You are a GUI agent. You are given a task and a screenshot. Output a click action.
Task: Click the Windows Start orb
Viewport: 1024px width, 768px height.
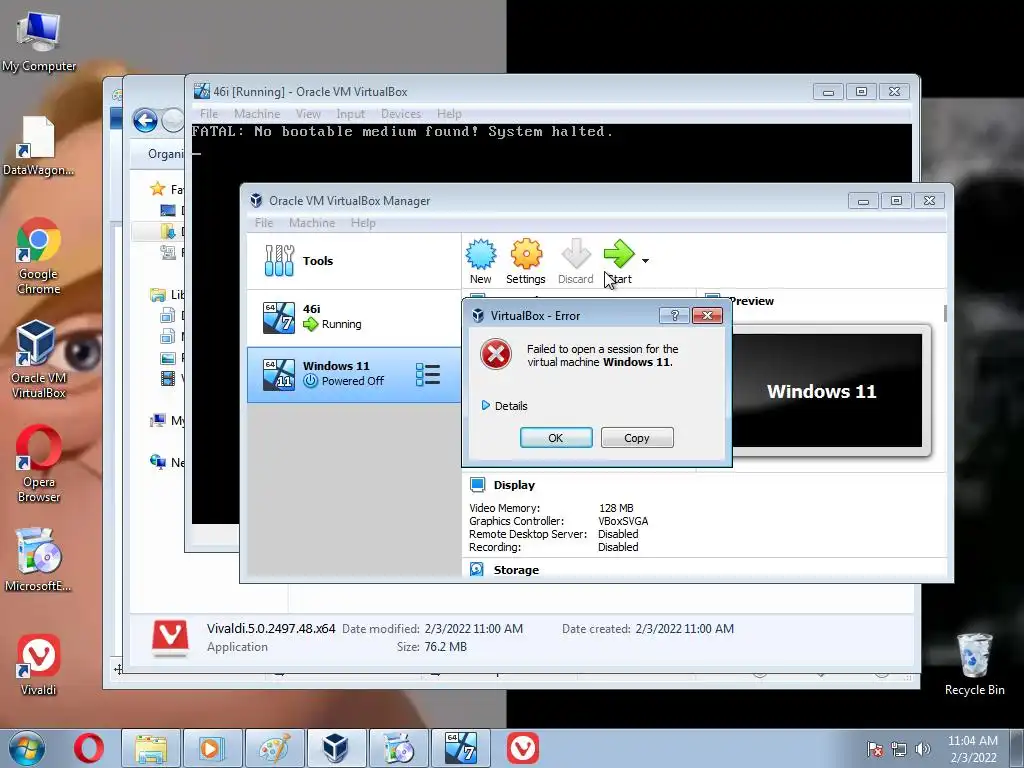tap(27, 748)
